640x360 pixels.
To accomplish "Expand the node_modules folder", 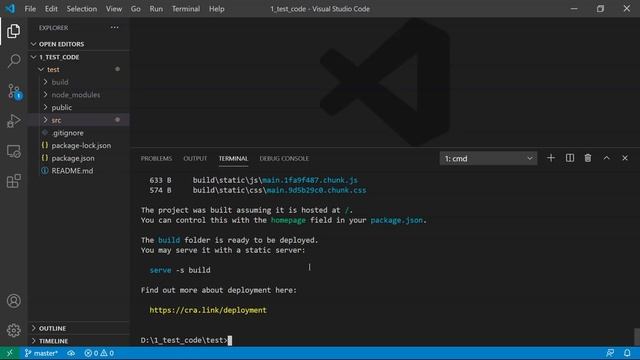I will [78, 95].
